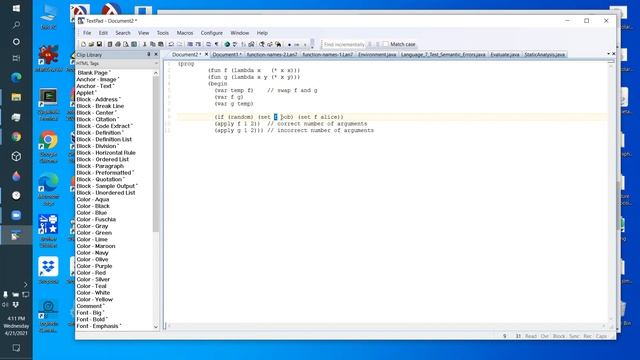Pin the Clip Library panel

[x=149, y=54]
